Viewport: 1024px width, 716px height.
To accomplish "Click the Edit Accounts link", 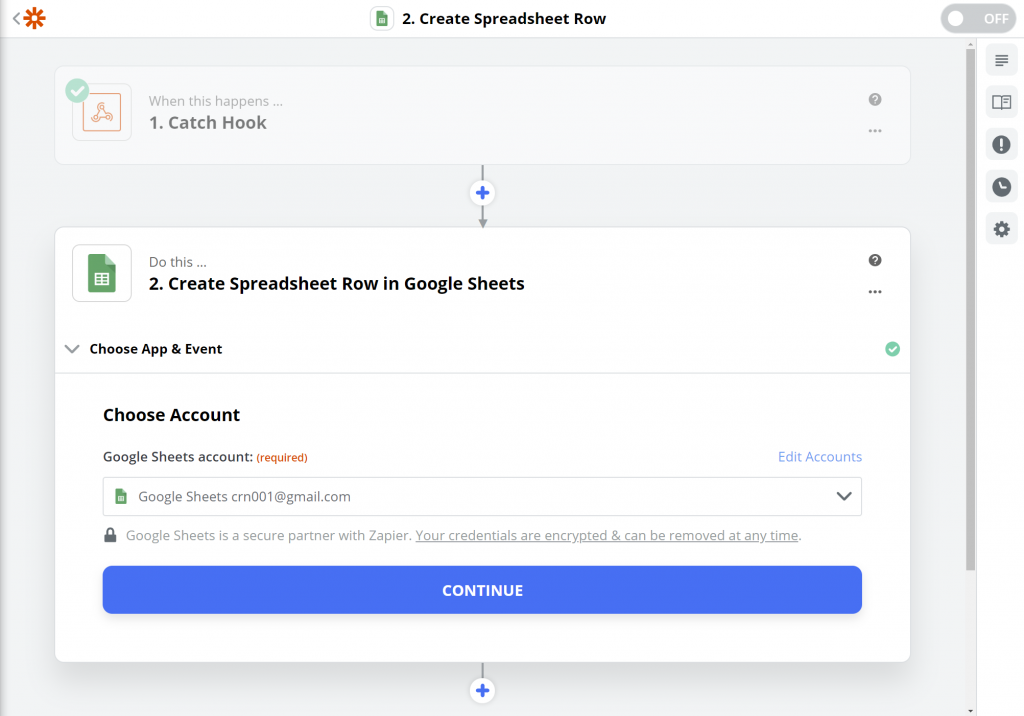I will coord(820,457).
